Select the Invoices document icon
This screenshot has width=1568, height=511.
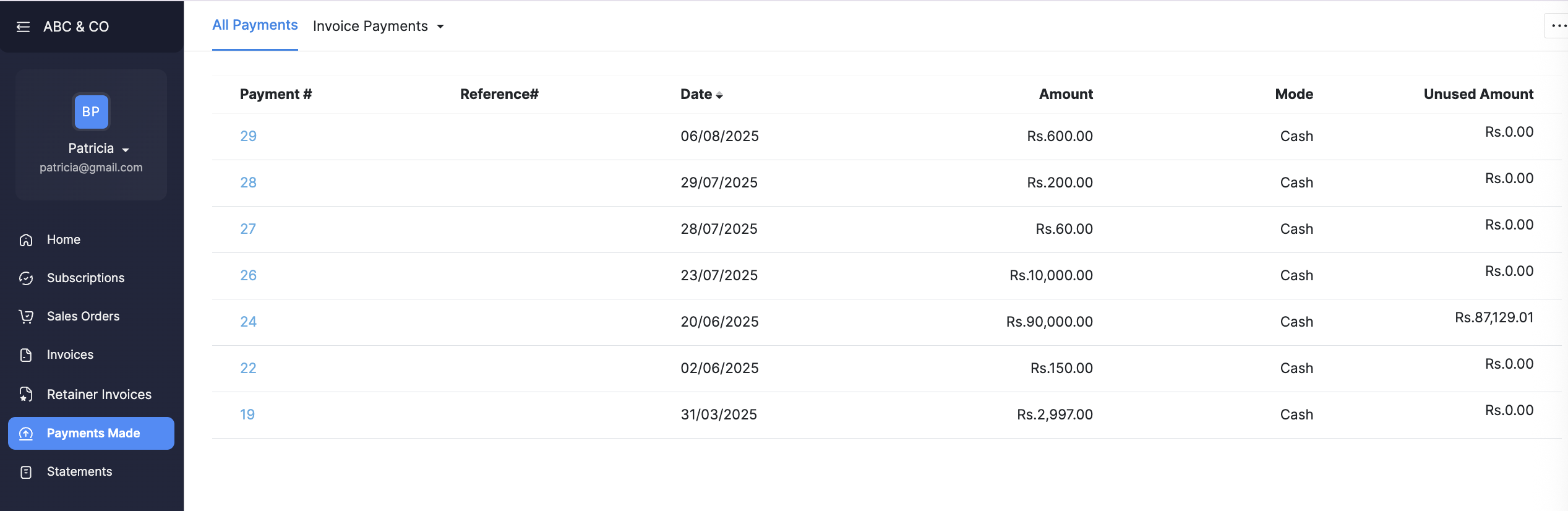click(x=25, y=354)
